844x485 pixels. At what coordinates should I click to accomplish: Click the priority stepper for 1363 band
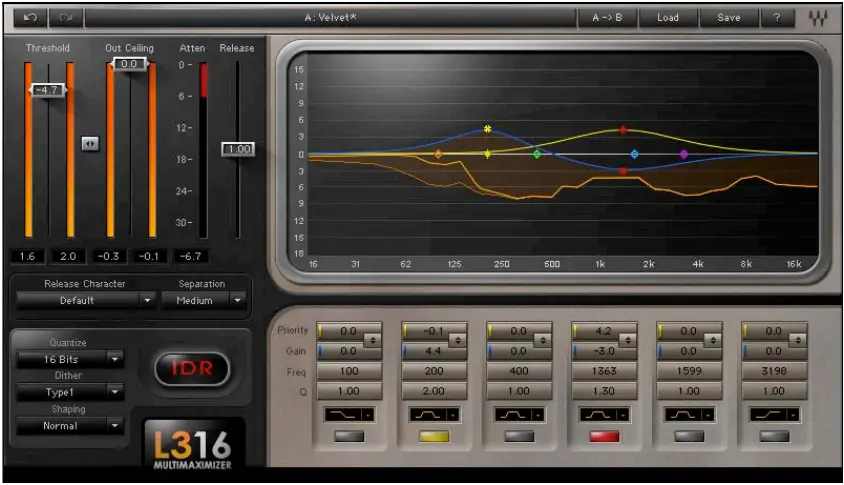click(x=628, y=340)
